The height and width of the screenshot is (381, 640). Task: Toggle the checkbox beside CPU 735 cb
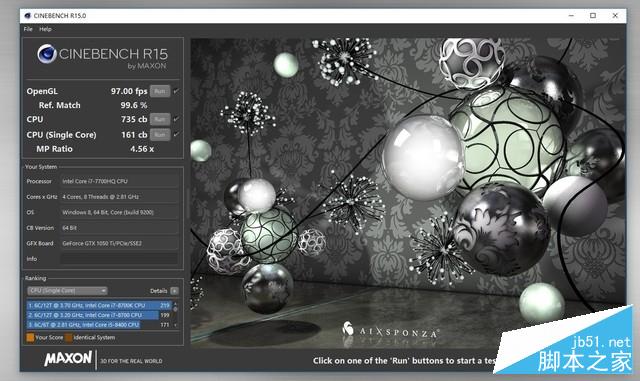[176, 119]
